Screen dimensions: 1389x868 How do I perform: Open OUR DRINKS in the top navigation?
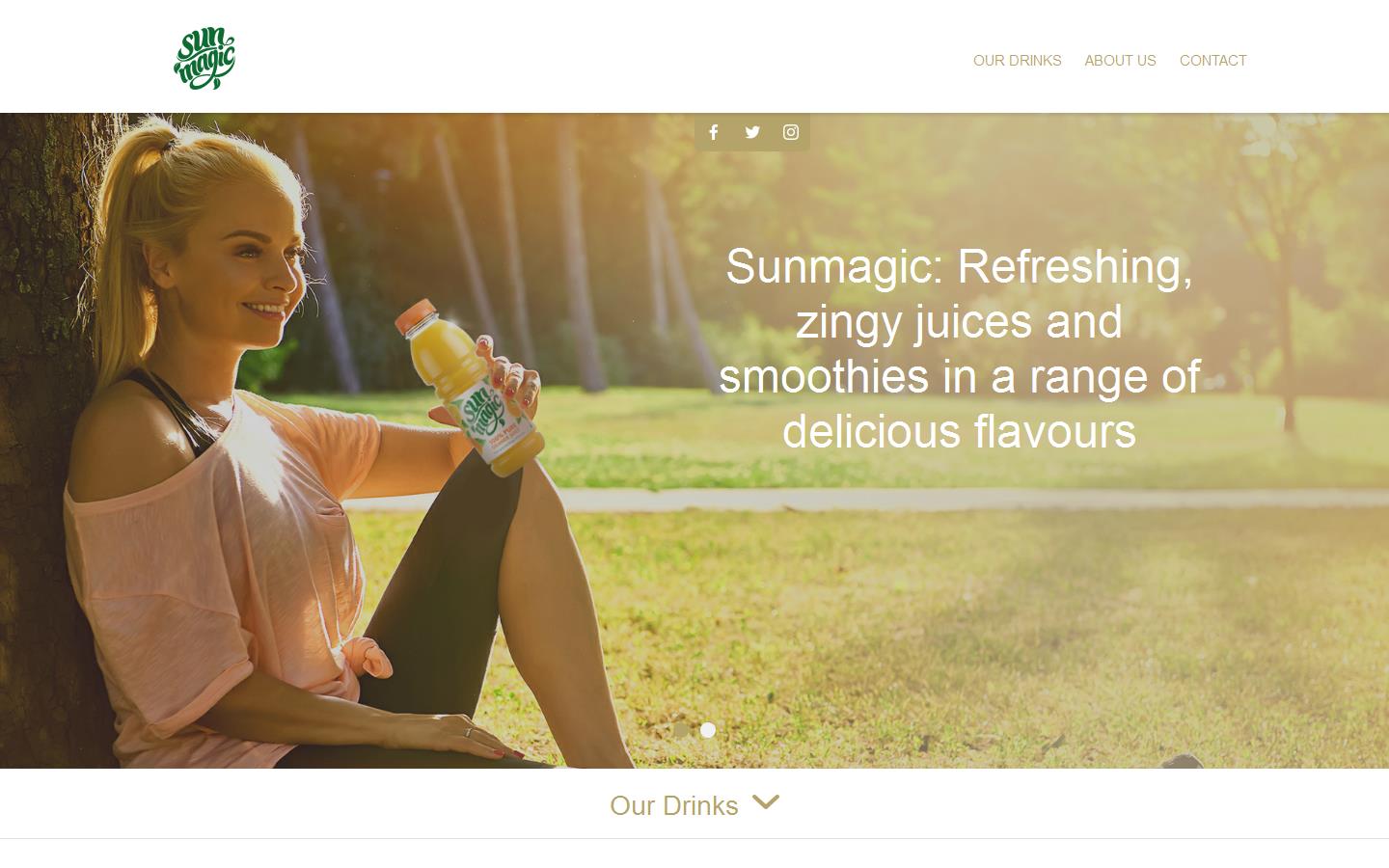(x=1017, y=60)
